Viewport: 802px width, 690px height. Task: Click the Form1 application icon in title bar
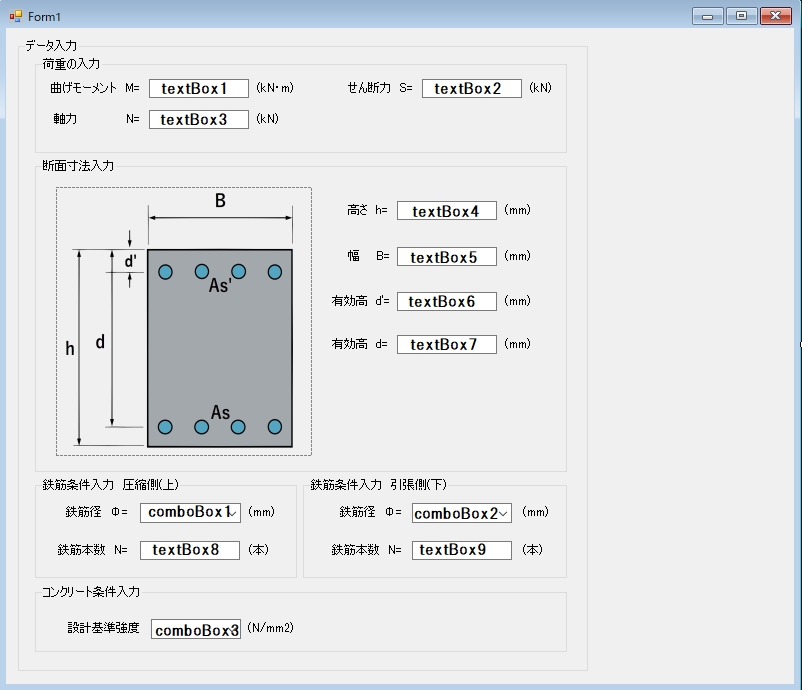[x=16, y=16]
